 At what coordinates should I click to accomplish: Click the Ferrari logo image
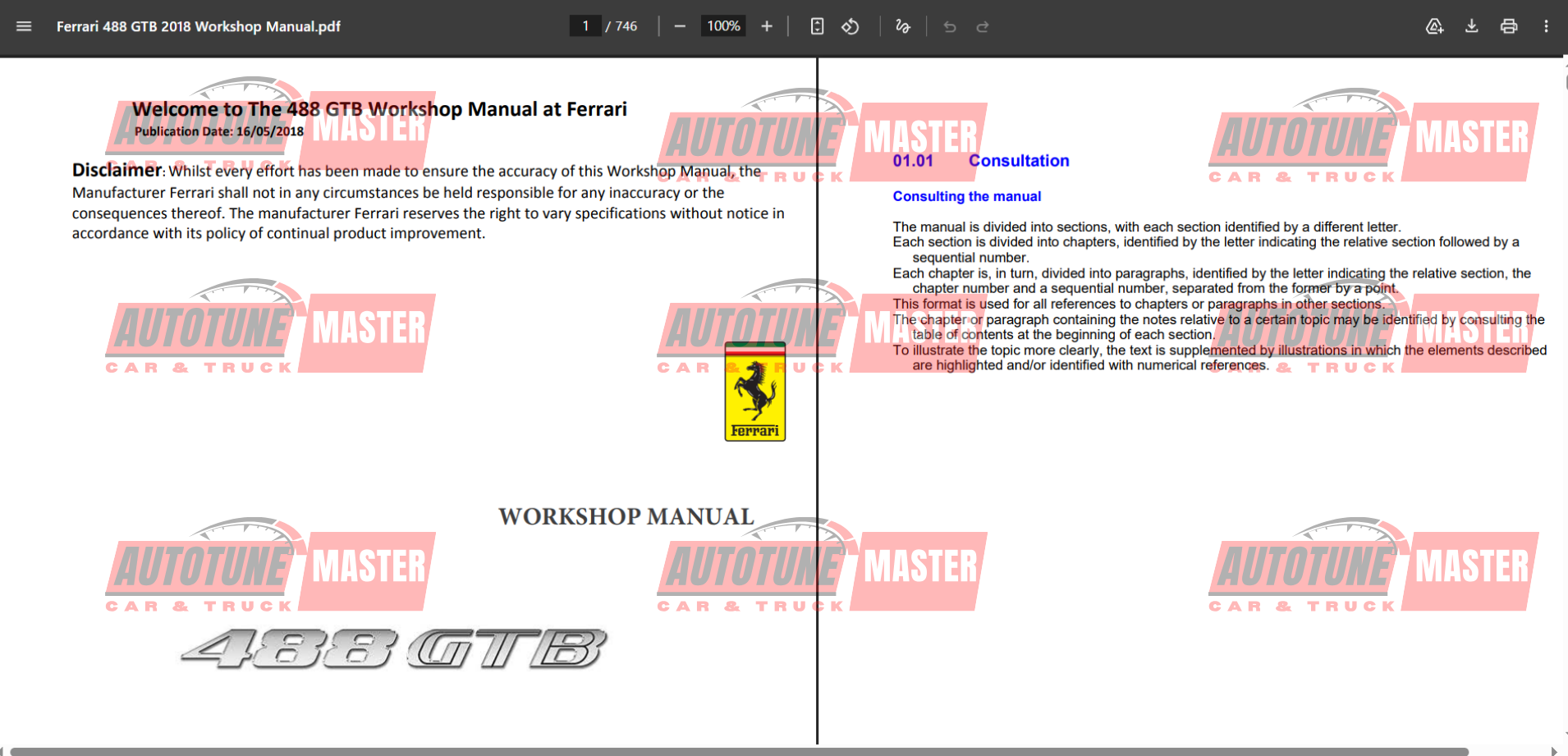click(755, 392)
